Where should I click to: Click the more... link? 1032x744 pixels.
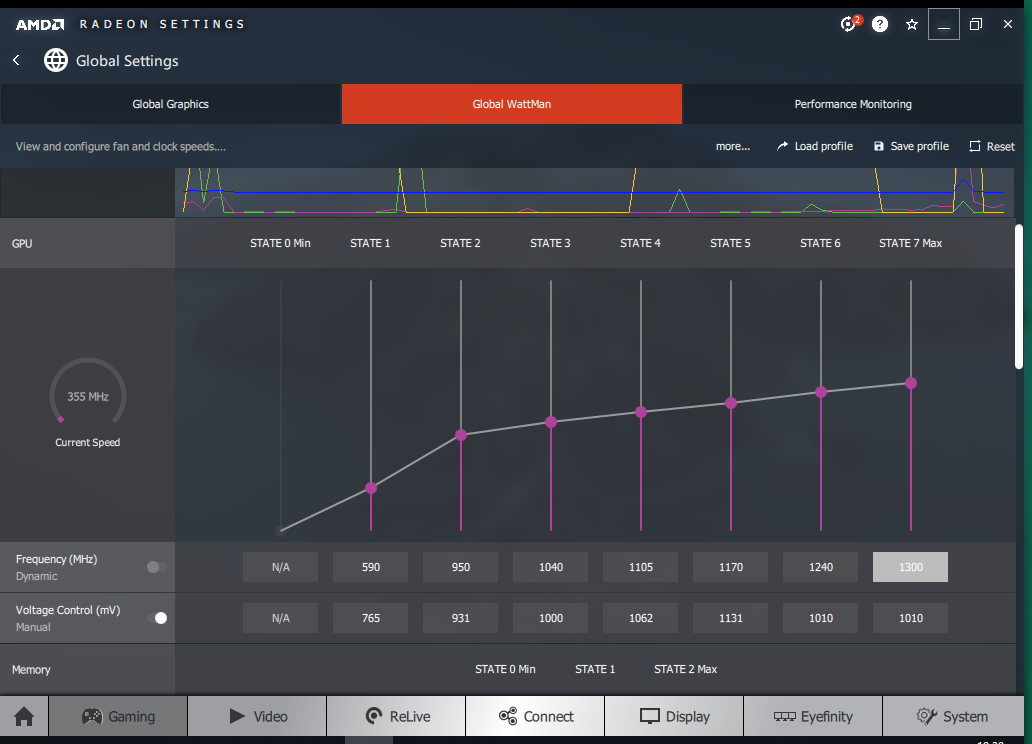pos(733,146)
